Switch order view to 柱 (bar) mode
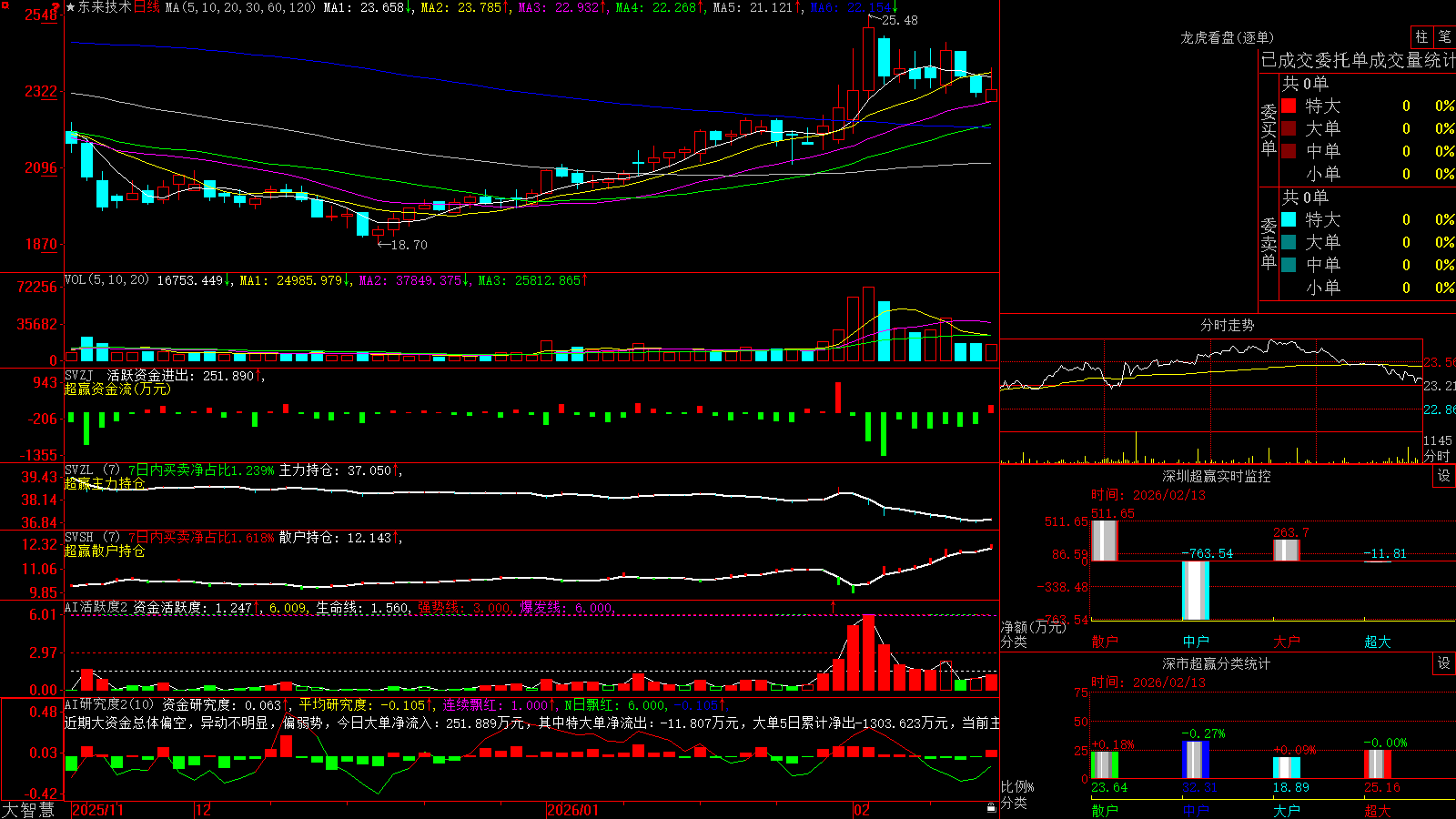1456x819 pixels. pos(1421,37)
